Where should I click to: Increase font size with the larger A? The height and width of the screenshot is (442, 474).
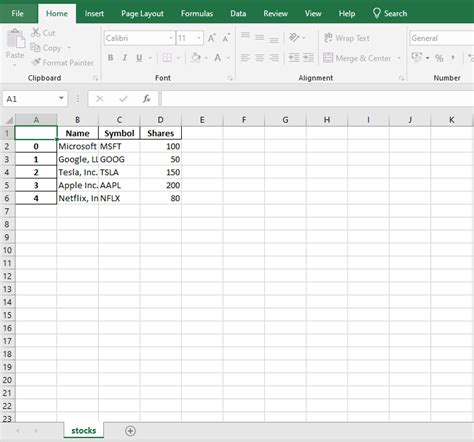click(211, 38)
